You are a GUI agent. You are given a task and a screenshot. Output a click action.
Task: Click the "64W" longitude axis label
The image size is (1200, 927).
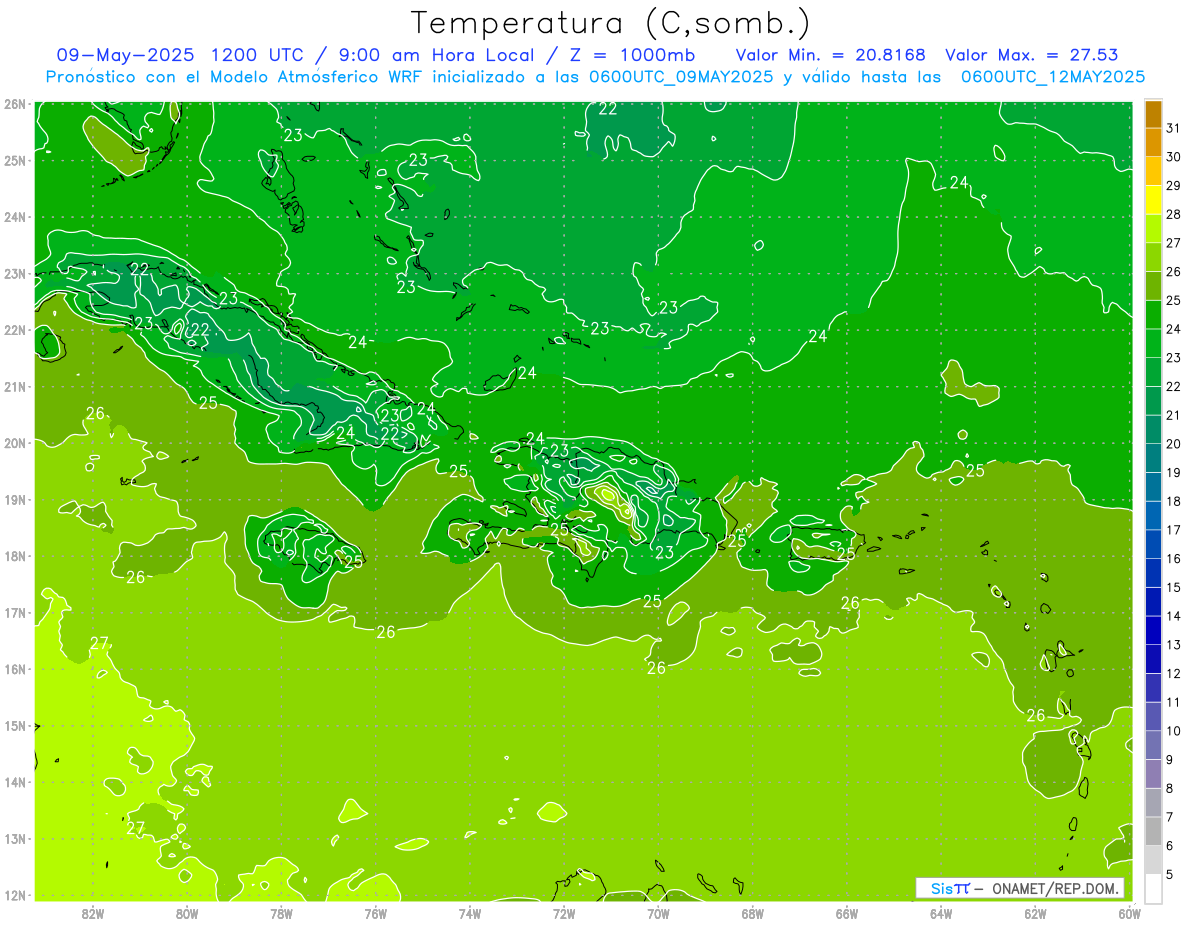[x=941, y=913]
